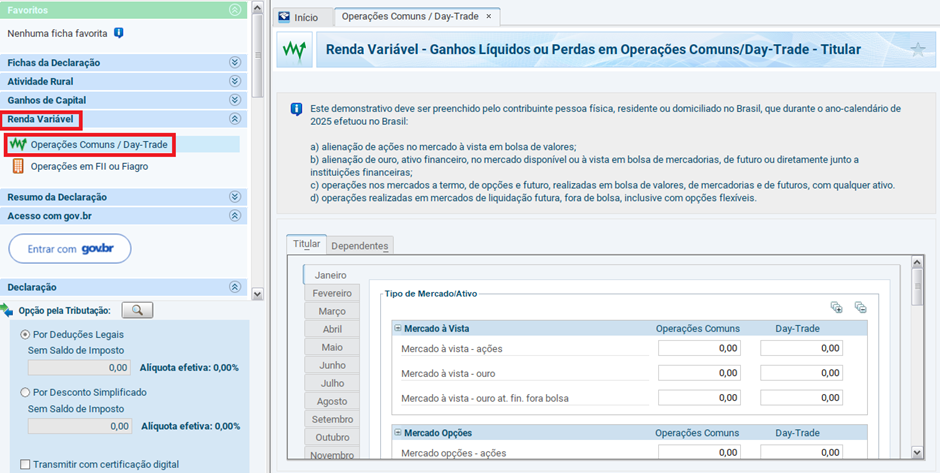Image resolution: width=940 pixels, height=473 pixels.
Task: Switch to the Dependentes tab
Action: (x=360, y=246)
